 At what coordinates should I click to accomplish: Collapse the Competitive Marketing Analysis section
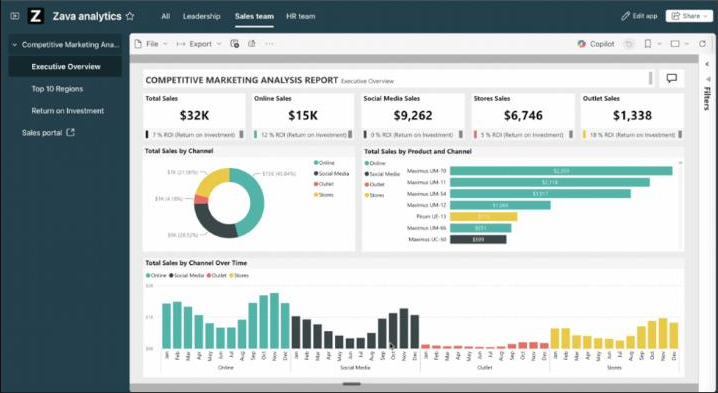click(15, 45)
